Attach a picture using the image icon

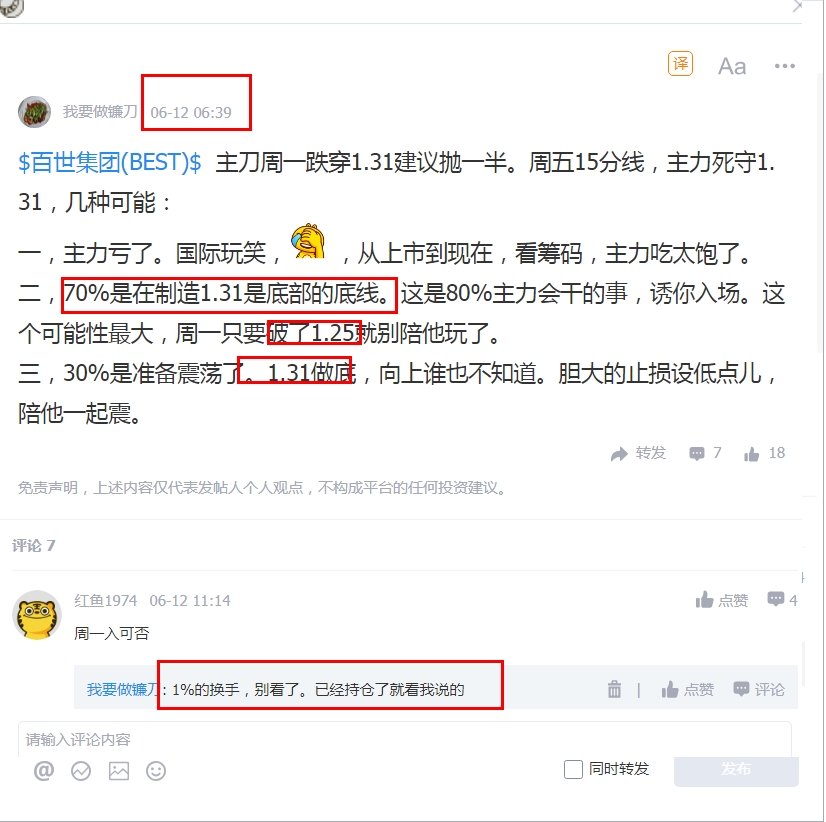(x=119, y=771)
